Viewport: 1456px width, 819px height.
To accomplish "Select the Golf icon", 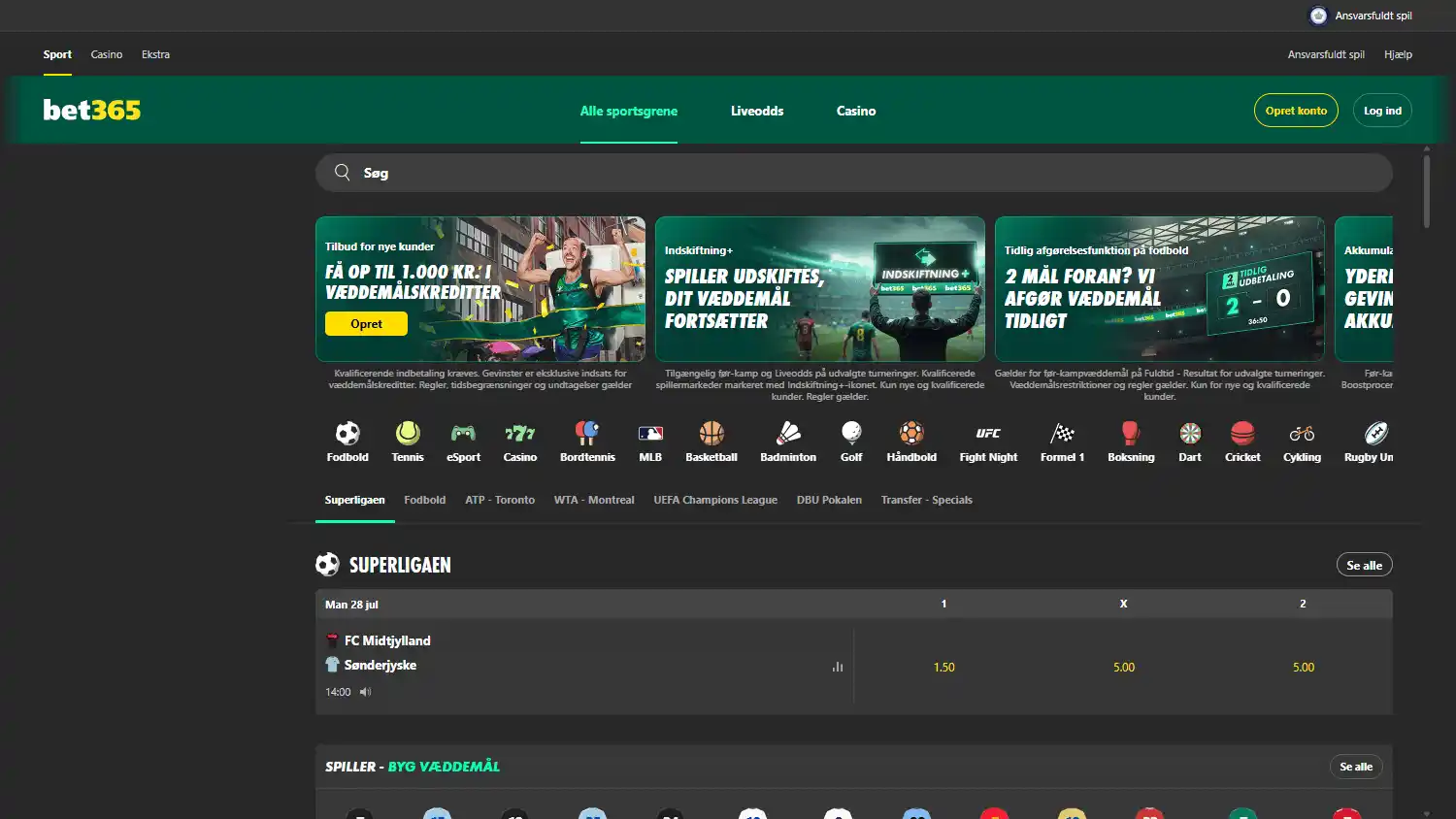I will [851, 433].
